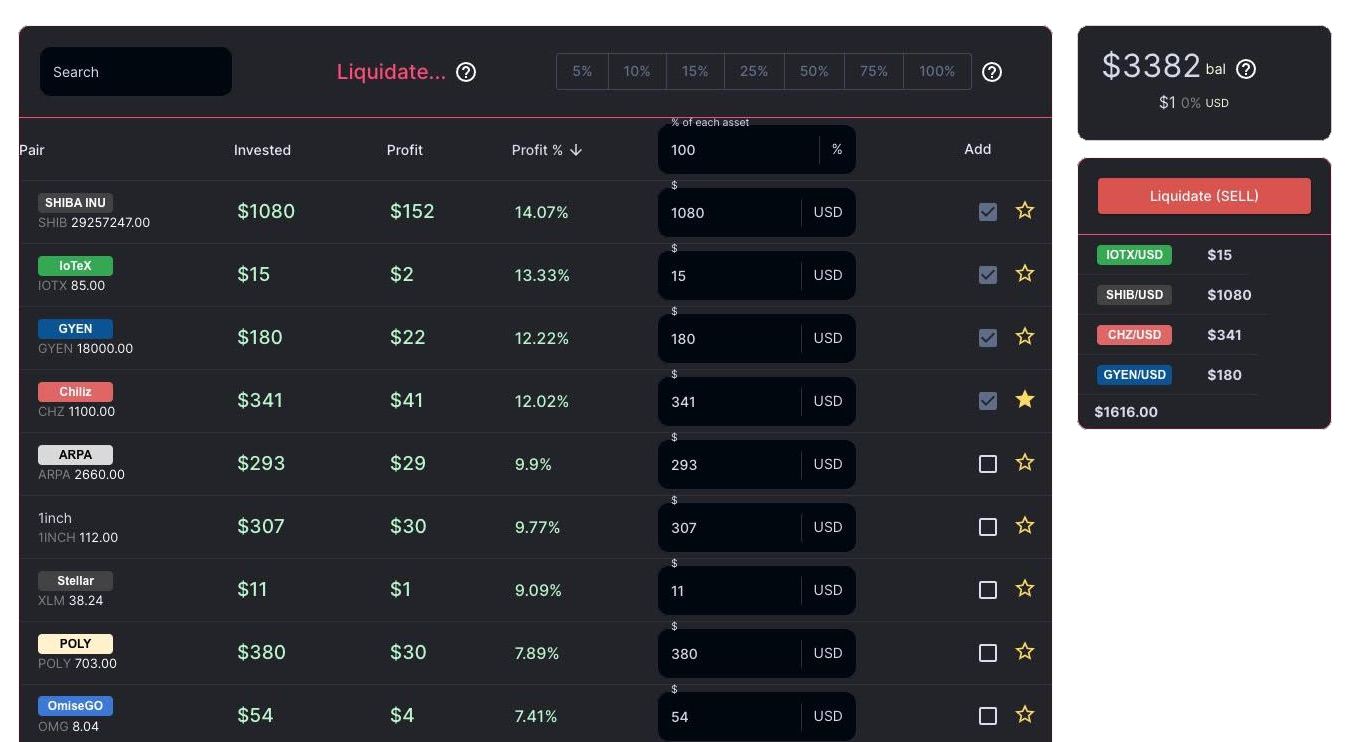Favorite SHIBA INU with the star icon
Viewport: 1354px width, 742px height.
pyautogui.click(x=1025, y=211)
